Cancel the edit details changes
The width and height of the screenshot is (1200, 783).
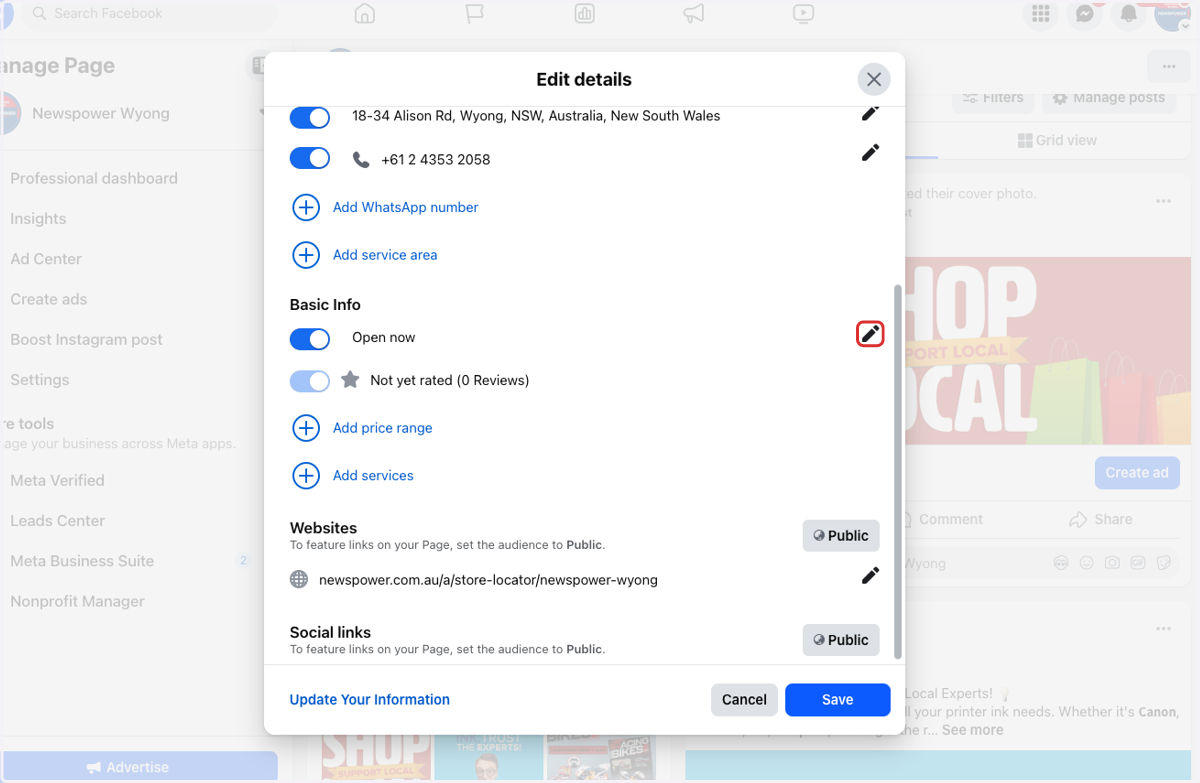point(744,700)
